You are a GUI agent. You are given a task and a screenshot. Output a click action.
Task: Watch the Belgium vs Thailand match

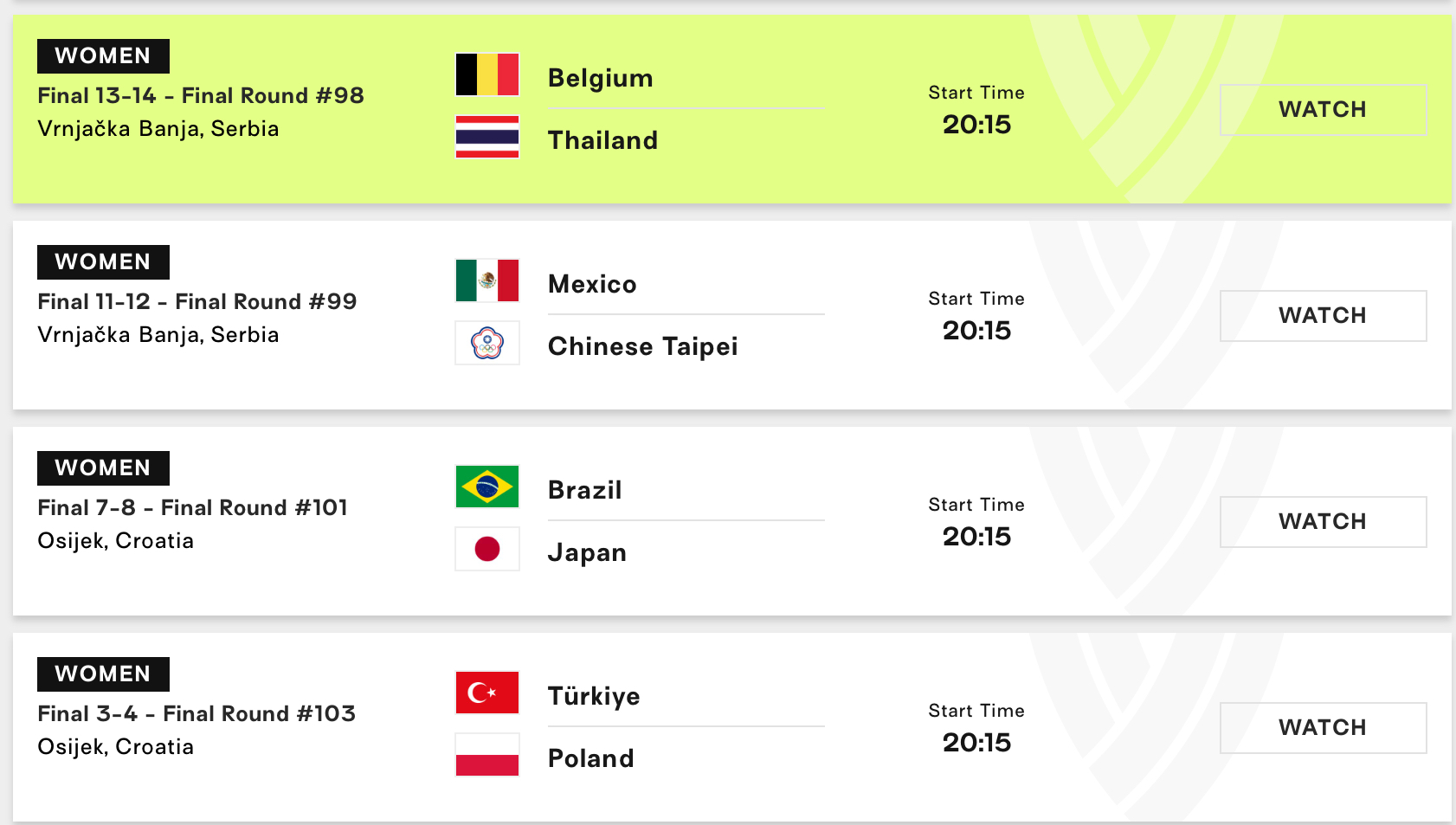coord(1323,110)
